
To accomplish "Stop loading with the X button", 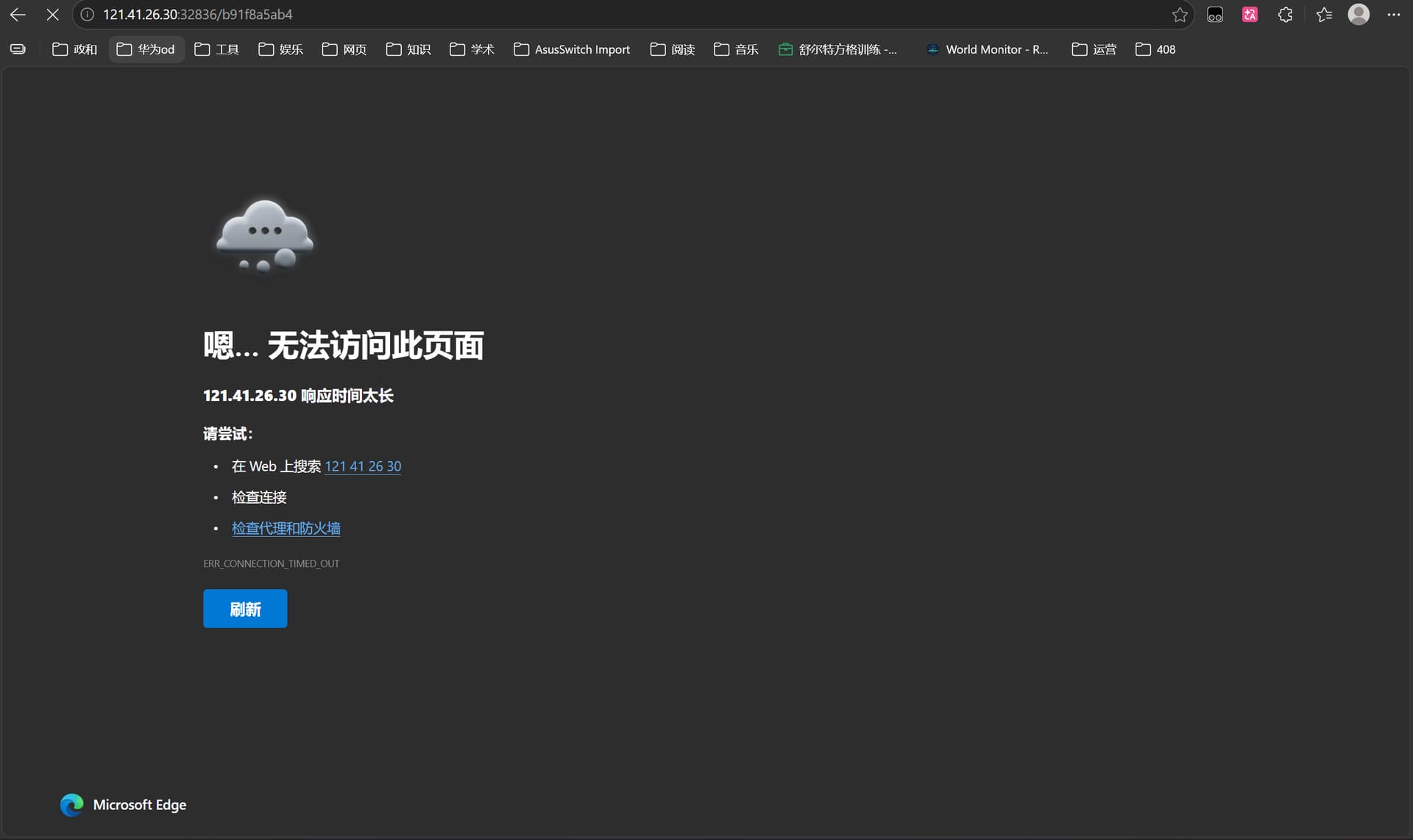I will [x=52, y=15].
